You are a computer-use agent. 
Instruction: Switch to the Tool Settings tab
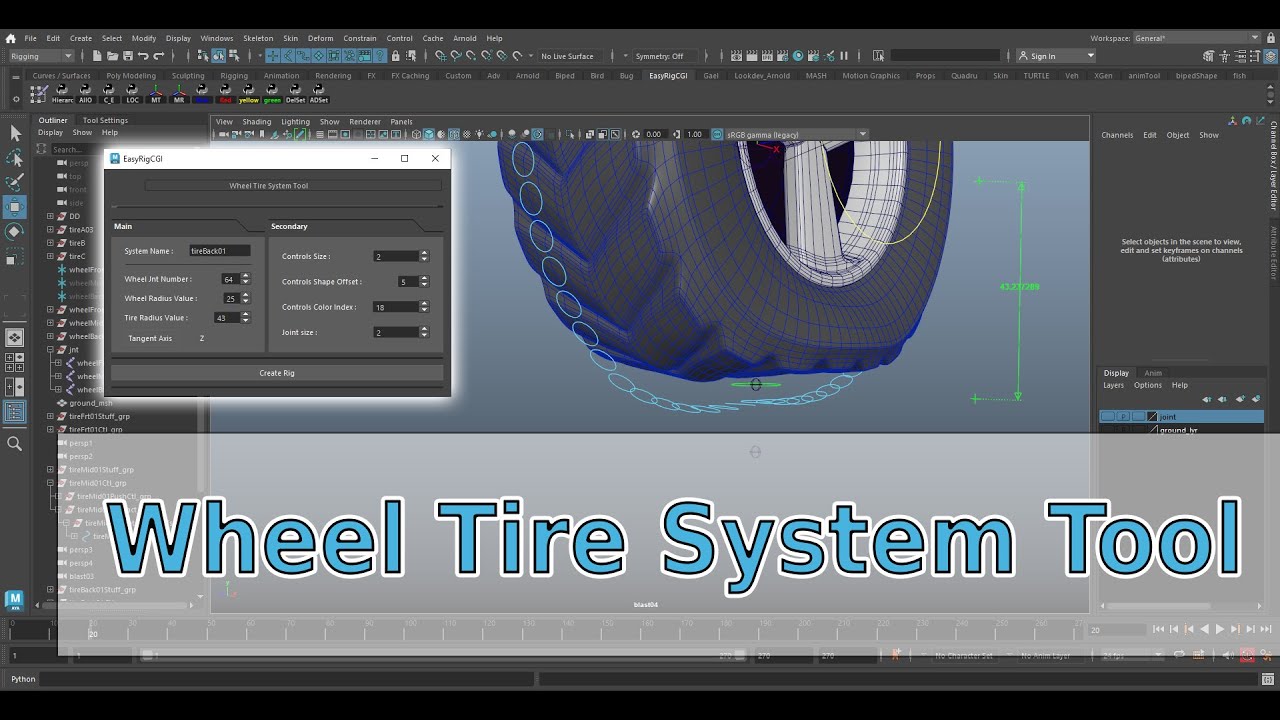pyautogui.click(x=105, y=120)
